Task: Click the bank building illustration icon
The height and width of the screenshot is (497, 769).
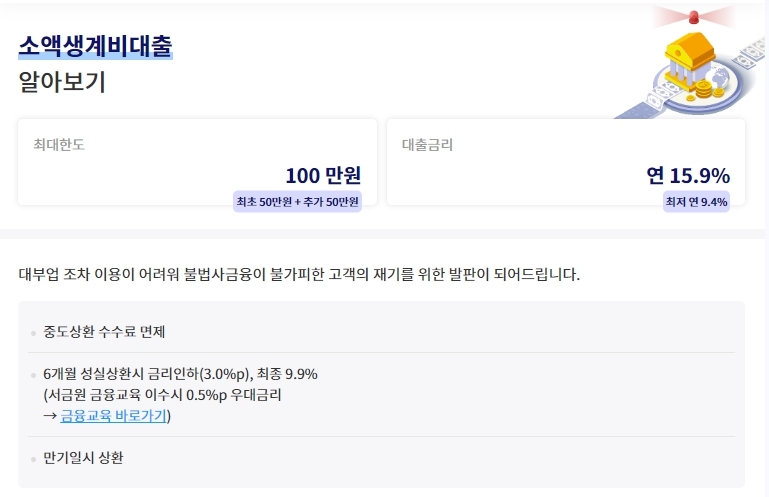Action: (690, 60)
